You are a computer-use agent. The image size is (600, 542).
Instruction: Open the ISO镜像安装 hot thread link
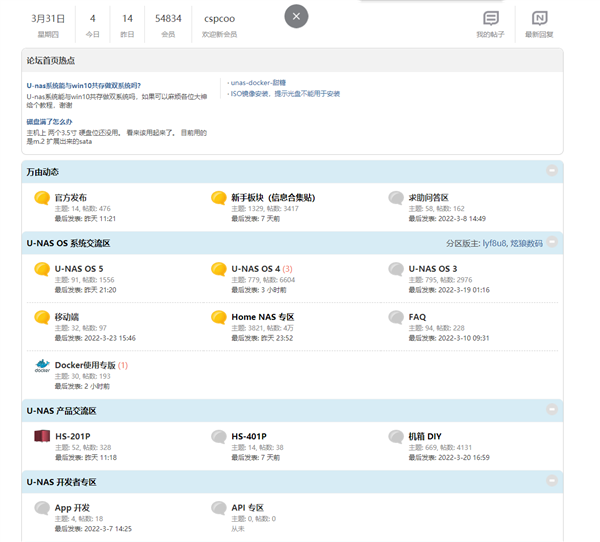[285, 94]
